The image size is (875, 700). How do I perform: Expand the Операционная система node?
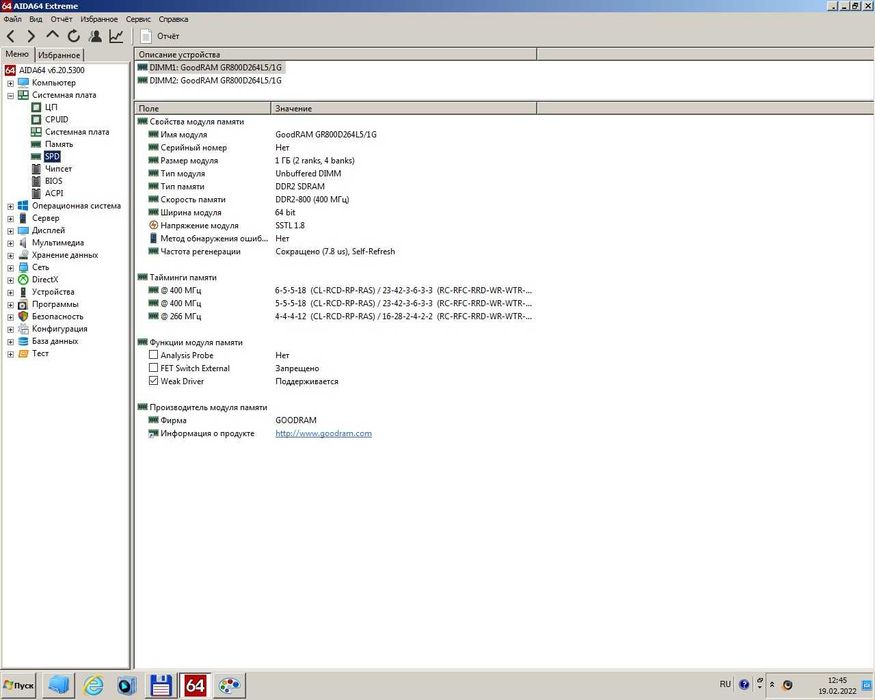(x=10, y=207)
